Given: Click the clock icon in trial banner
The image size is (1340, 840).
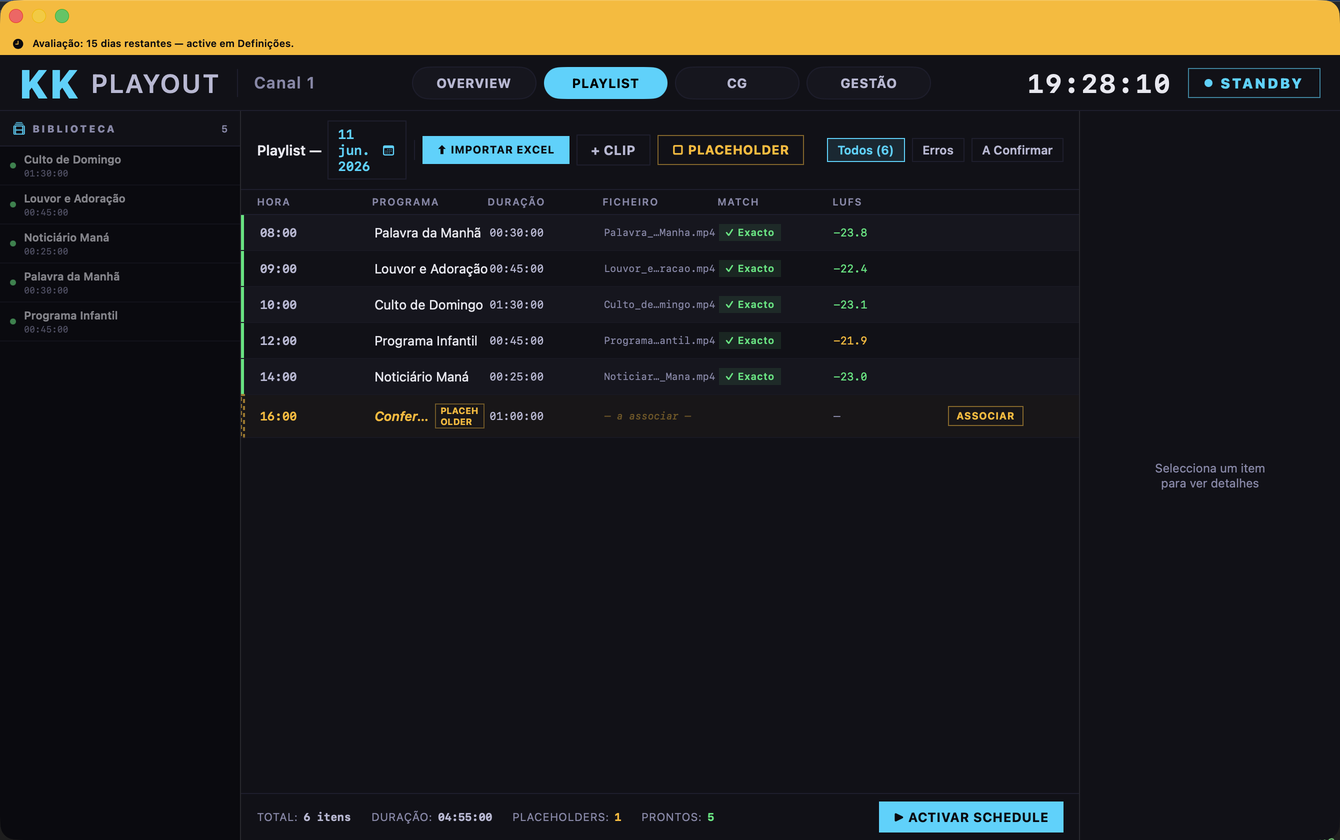Looking at the screenshot, I should point(18,44).
